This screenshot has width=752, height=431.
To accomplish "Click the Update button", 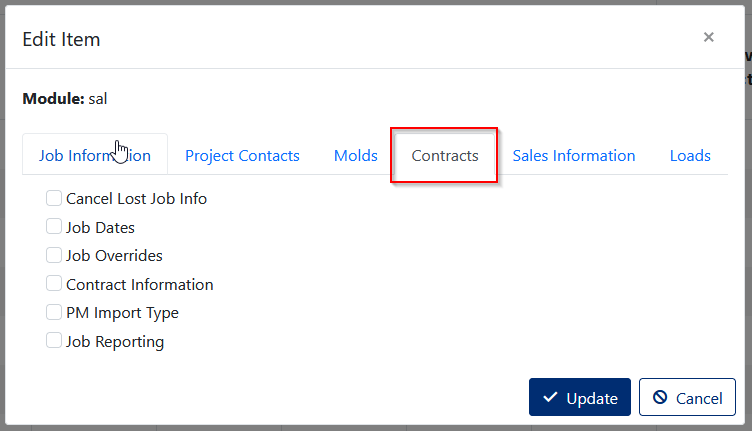I will tap(580, 397).
